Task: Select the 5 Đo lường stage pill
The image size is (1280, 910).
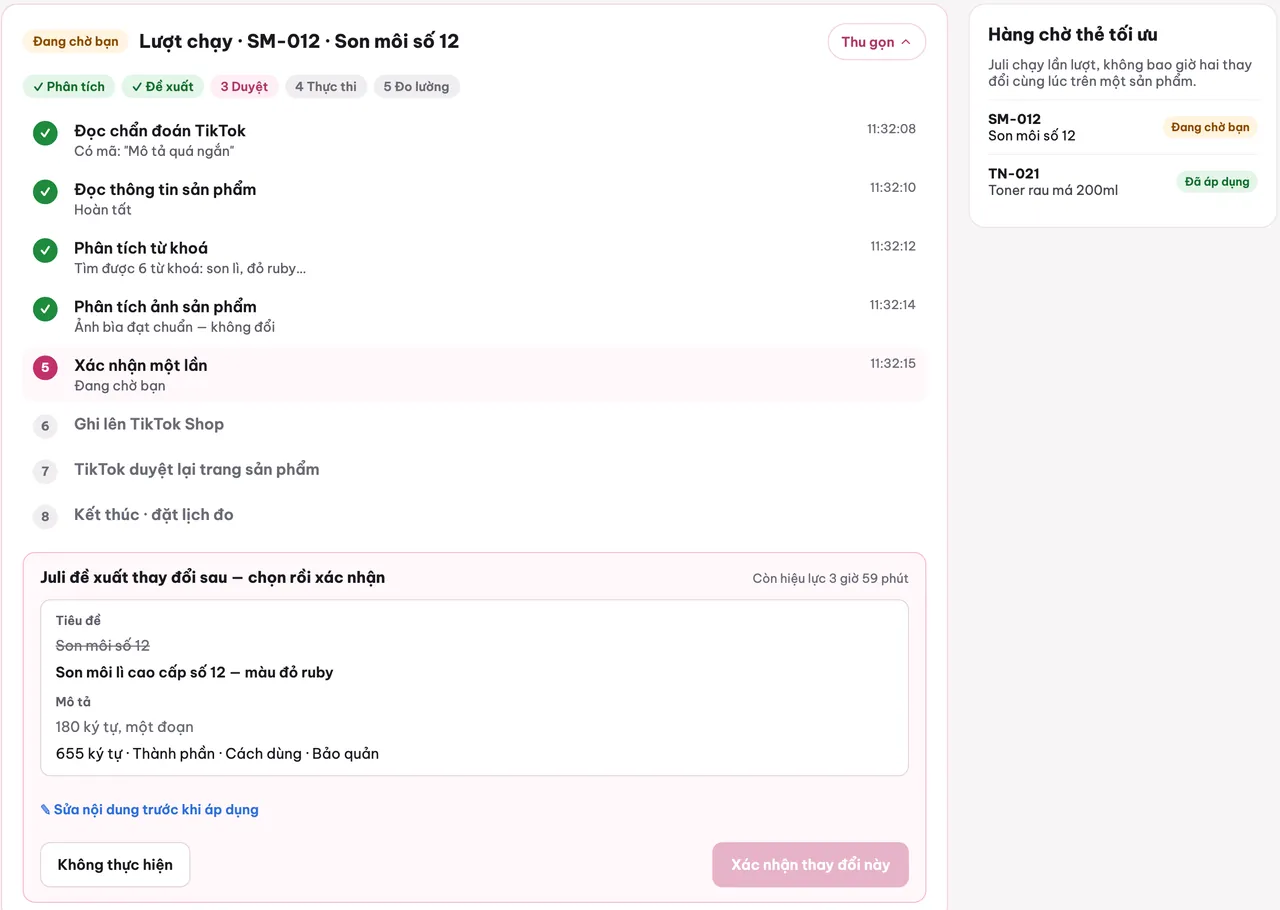Action: pyautogui.click(x=416, y=87)
